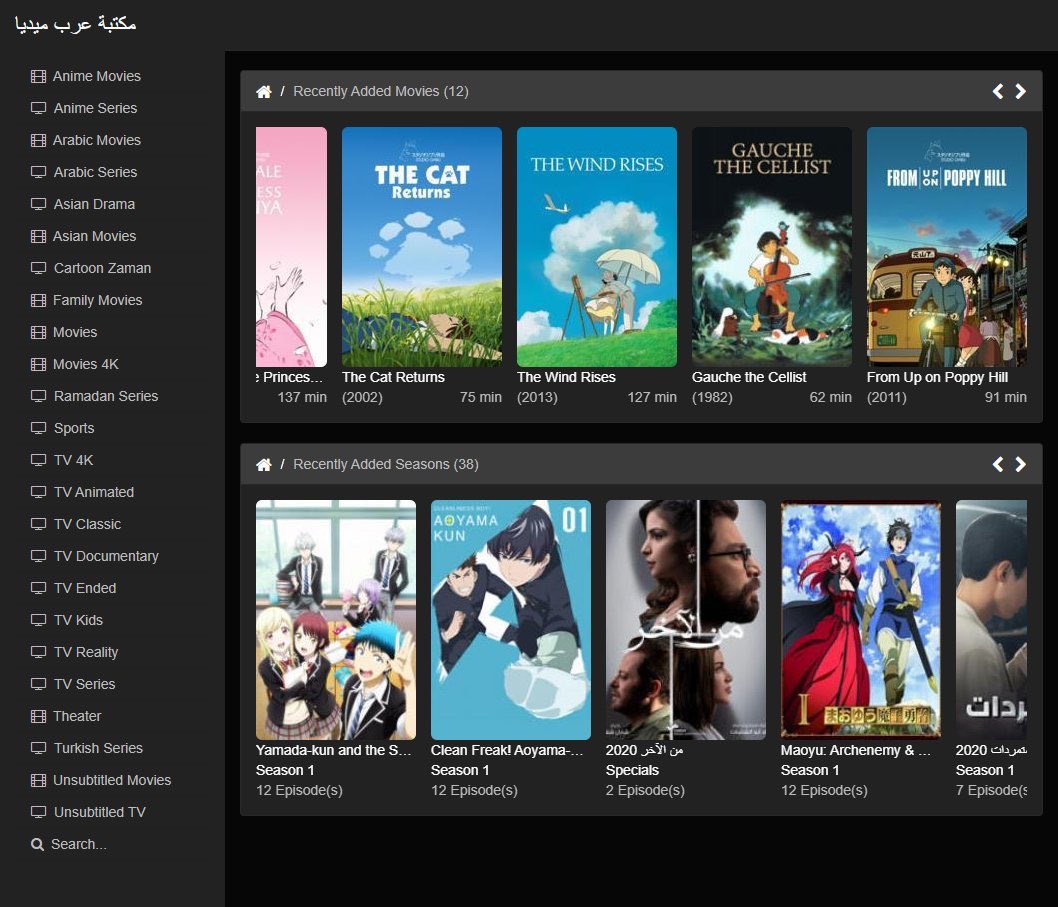Click the film icon next to Movies 4K
This screenshot has height=907, width=1058.
pyautogui.click(x=38, y=364)
